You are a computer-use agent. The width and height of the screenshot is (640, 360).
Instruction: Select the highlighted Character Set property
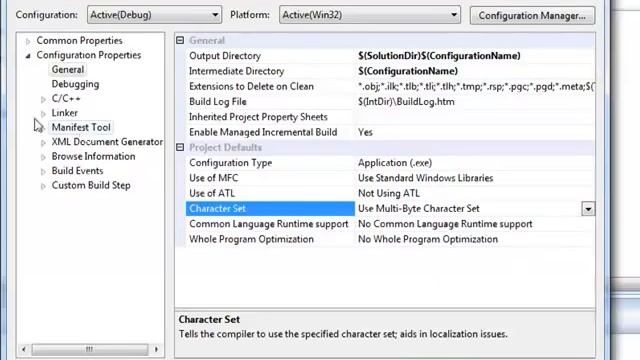coord(270,209)
